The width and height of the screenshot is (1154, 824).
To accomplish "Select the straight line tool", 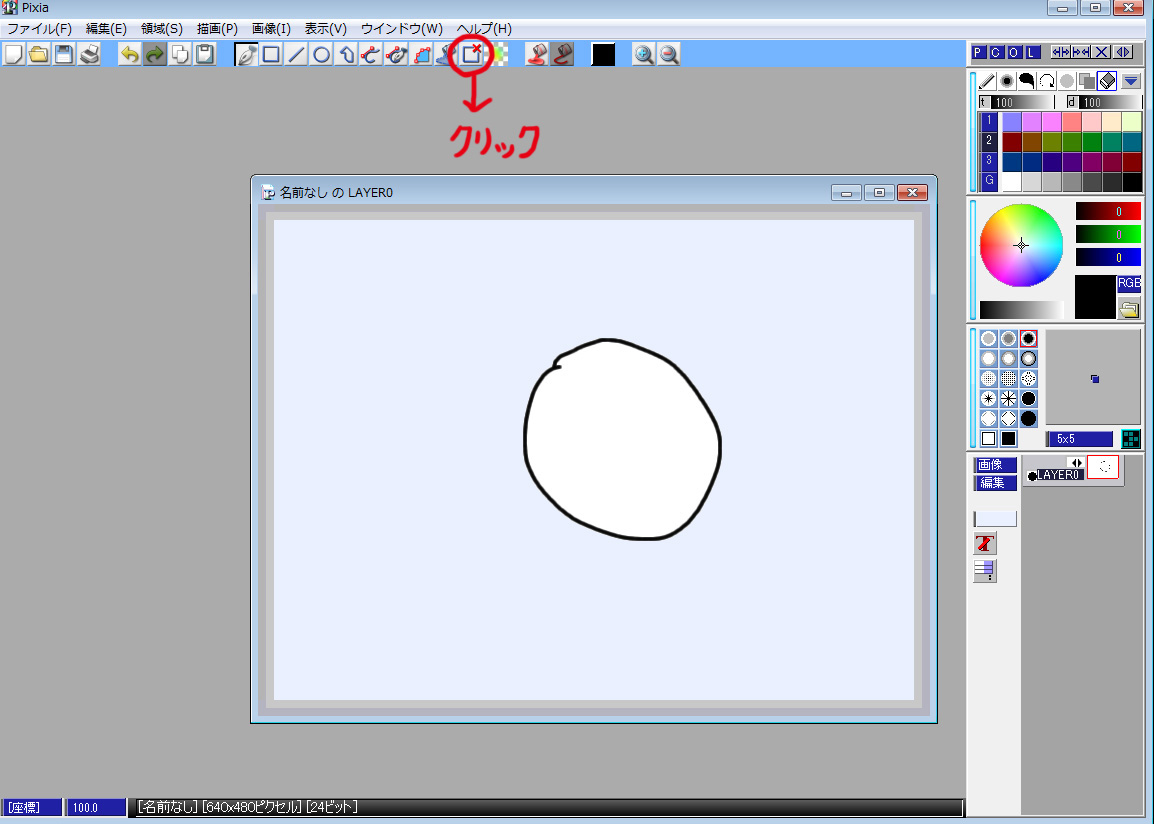I will pos(296,54).
